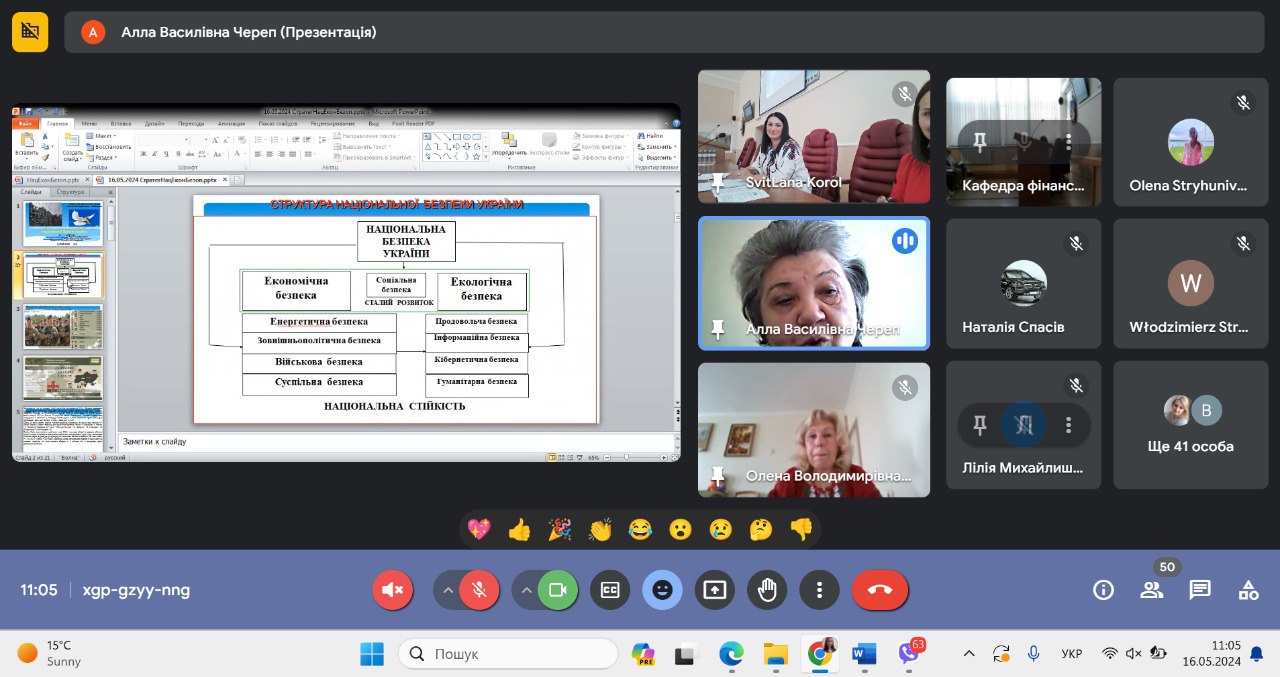Show the participants list icon
This screenshot has height=677, width=1280.
[1151, 590]
